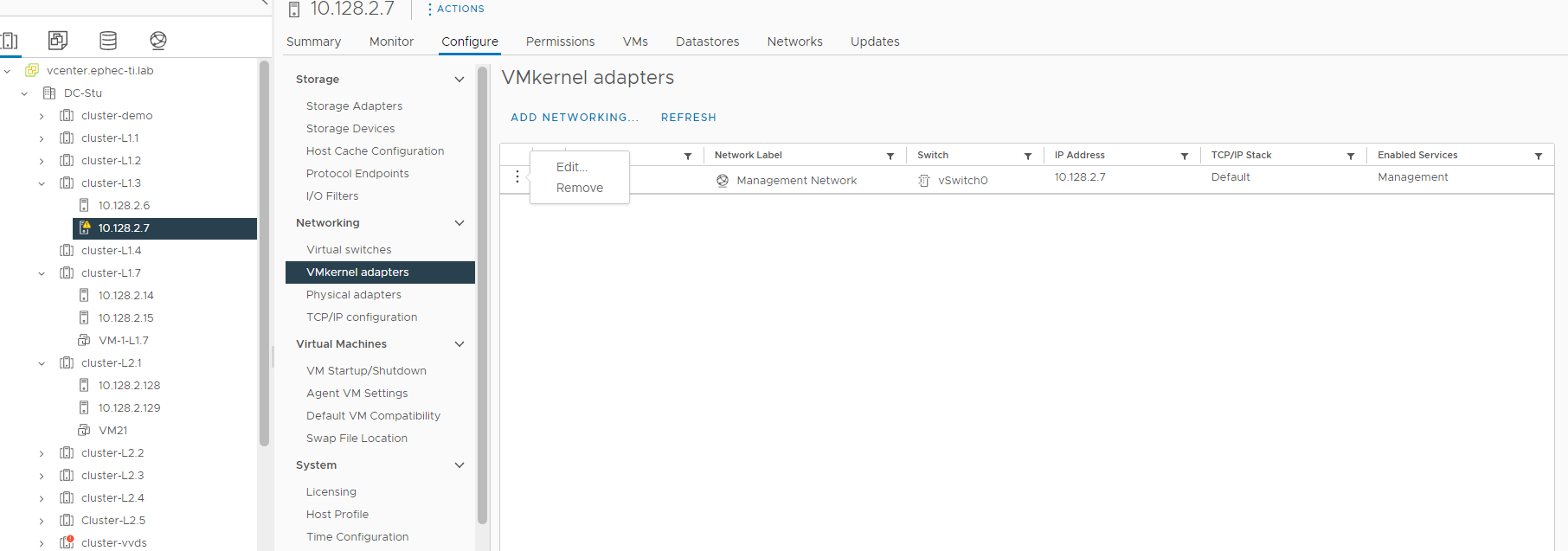Click the alert cluster icon beside cluster-vvds
The image size is (1568, 551).
(67, 542)
